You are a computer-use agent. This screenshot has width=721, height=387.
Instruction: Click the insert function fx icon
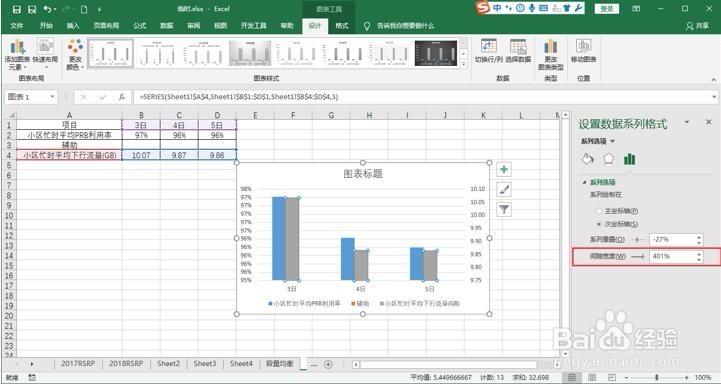(x=121, y=97)
